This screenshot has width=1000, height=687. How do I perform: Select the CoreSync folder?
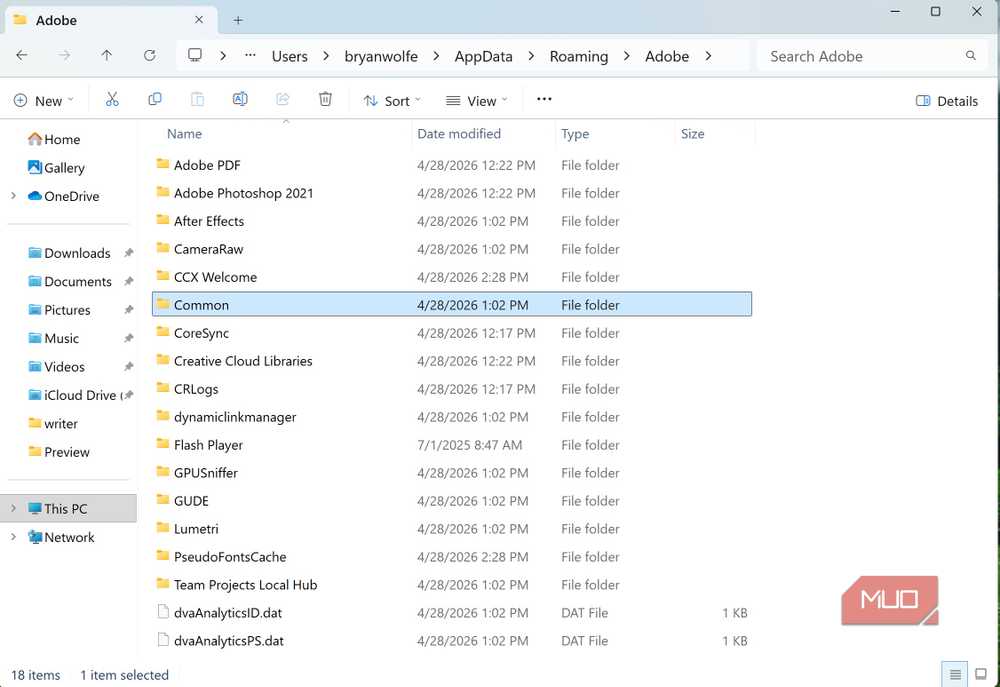452,333
